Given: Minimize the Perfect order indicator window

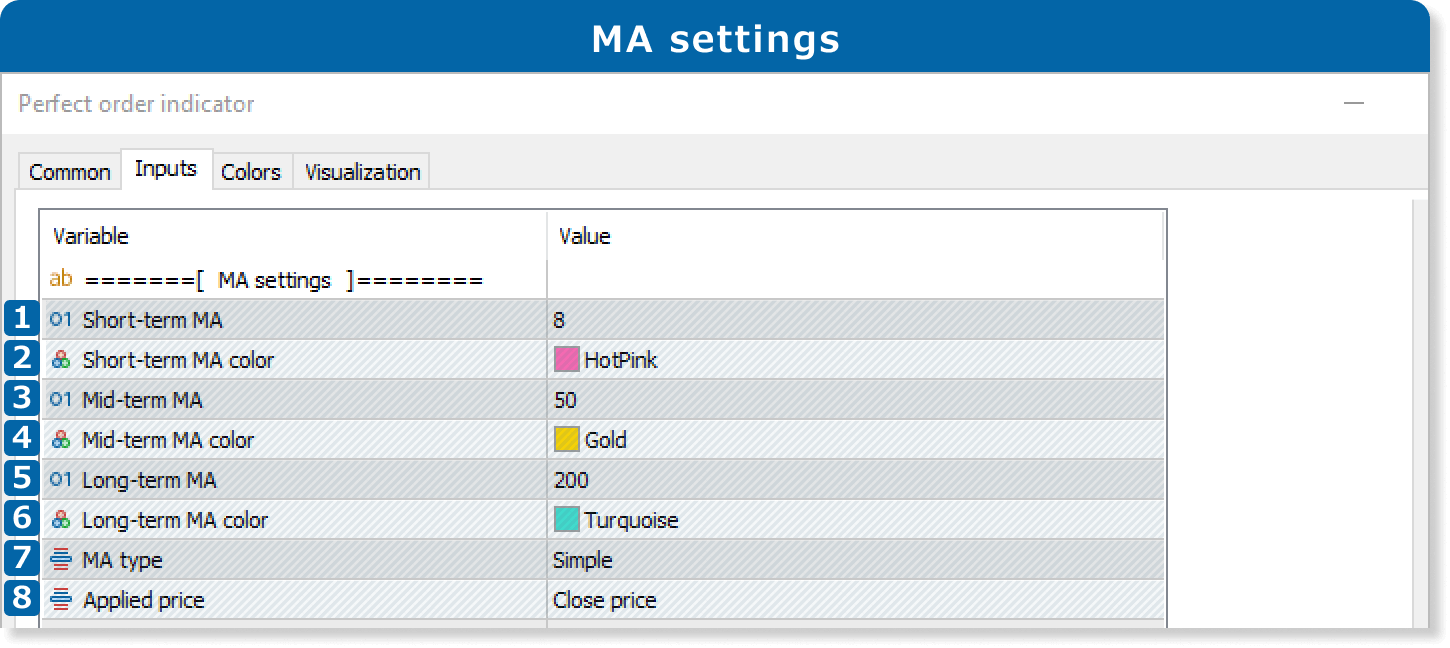Looking at the screenshot, I should tap(1354, 104).
